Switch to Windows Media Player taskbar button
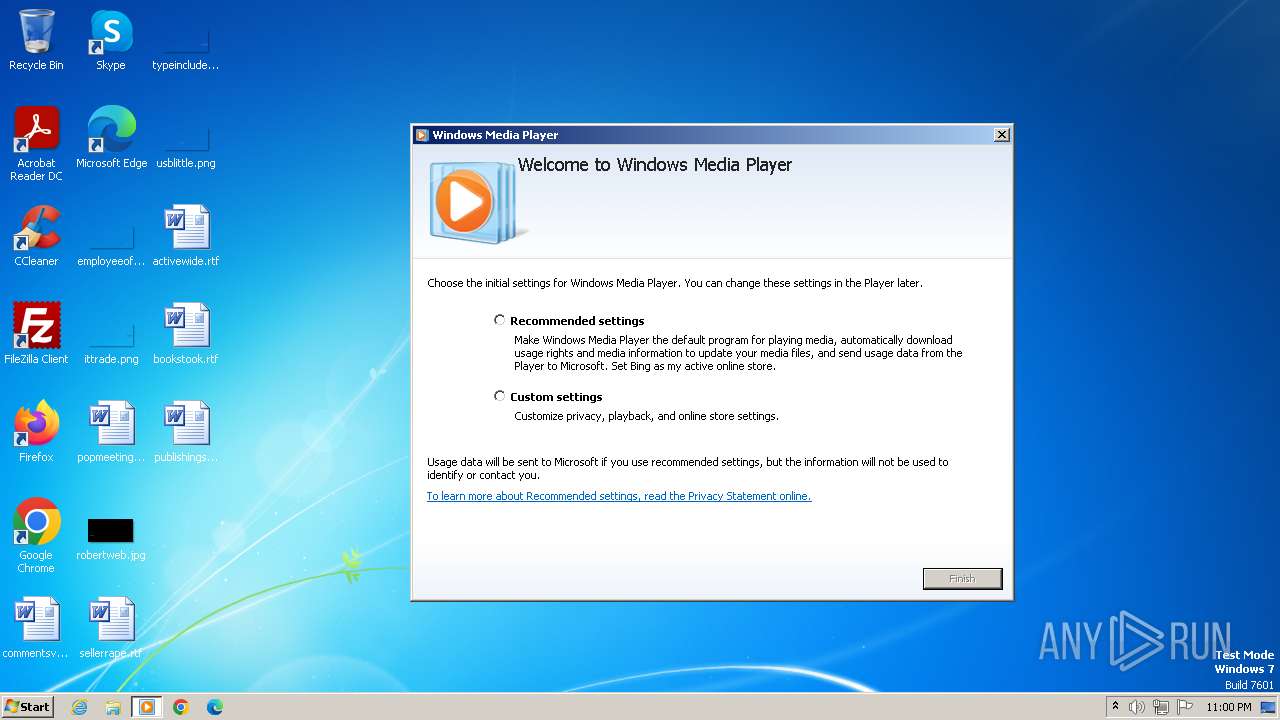The image size is (1280, 720). pos(147,707)
